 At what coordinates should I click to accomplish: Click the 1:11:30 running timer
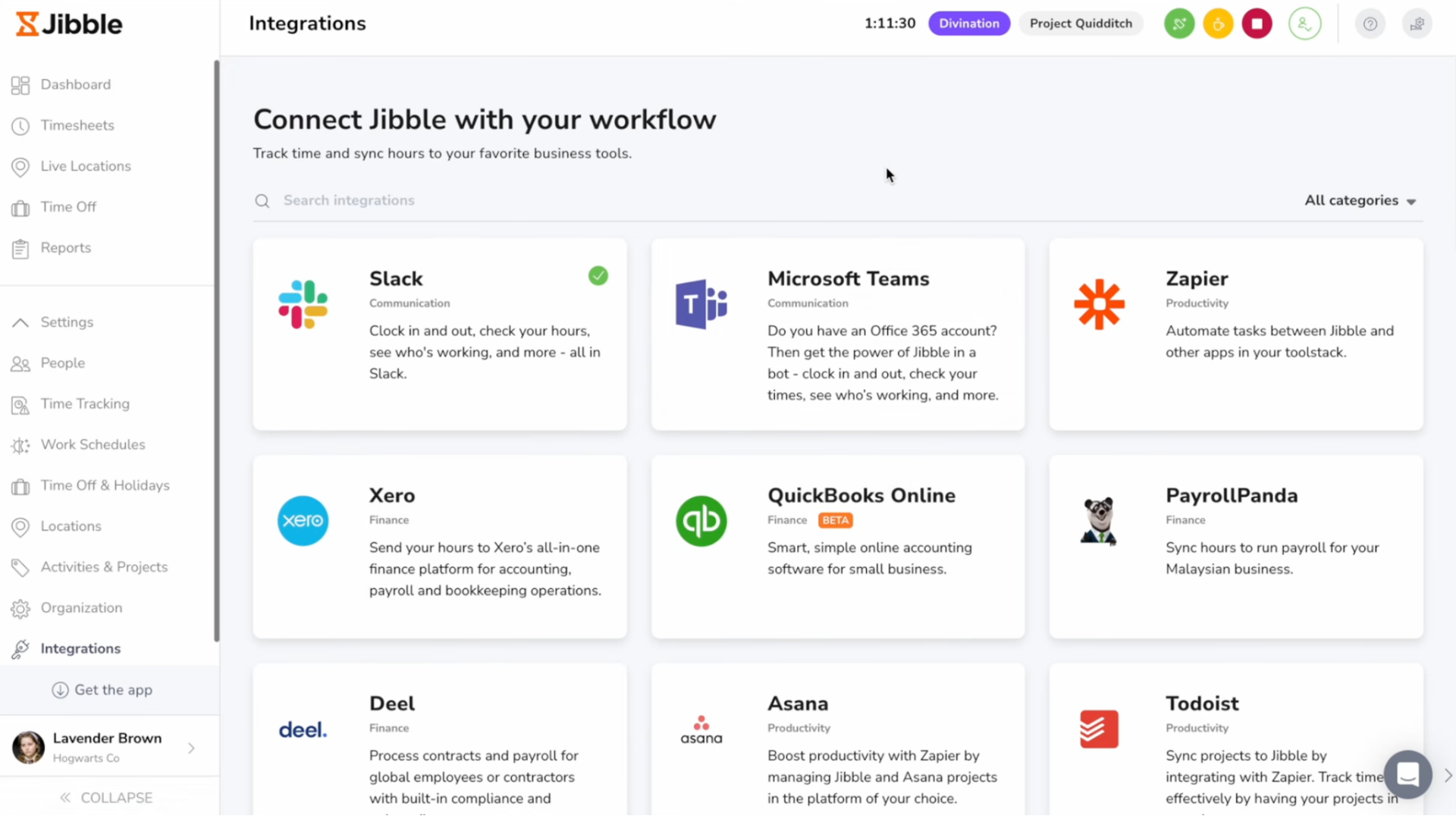[x=890, y=24]
